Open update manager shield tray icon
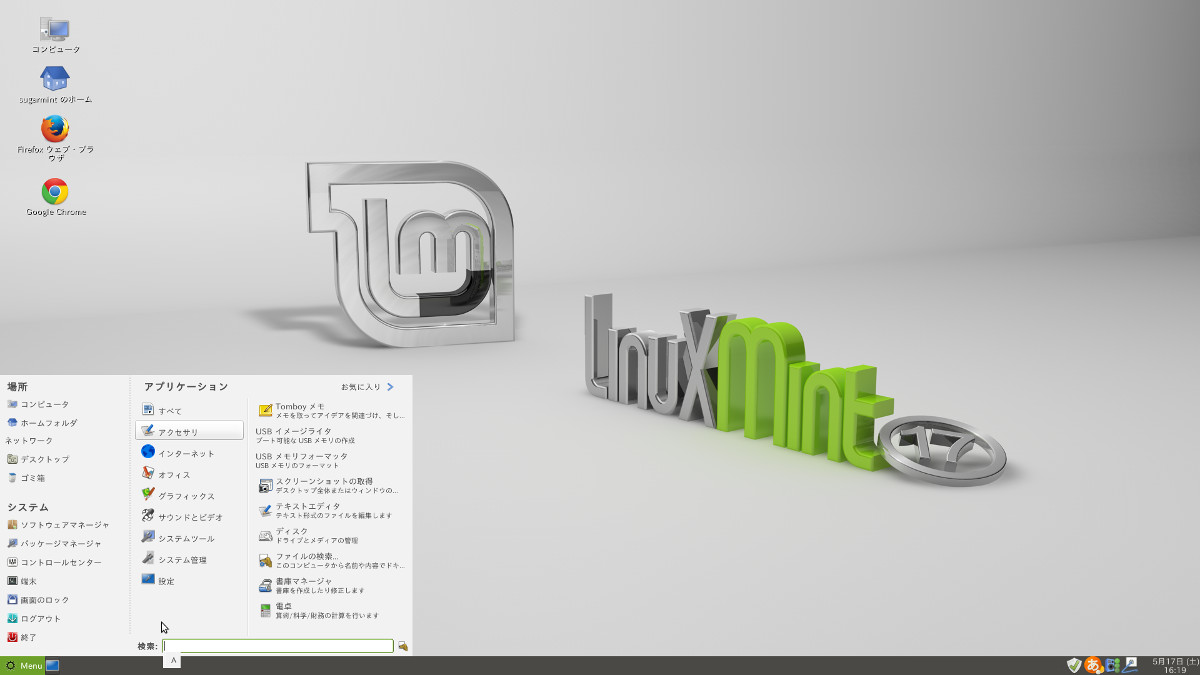 (x=1074, y=665)
